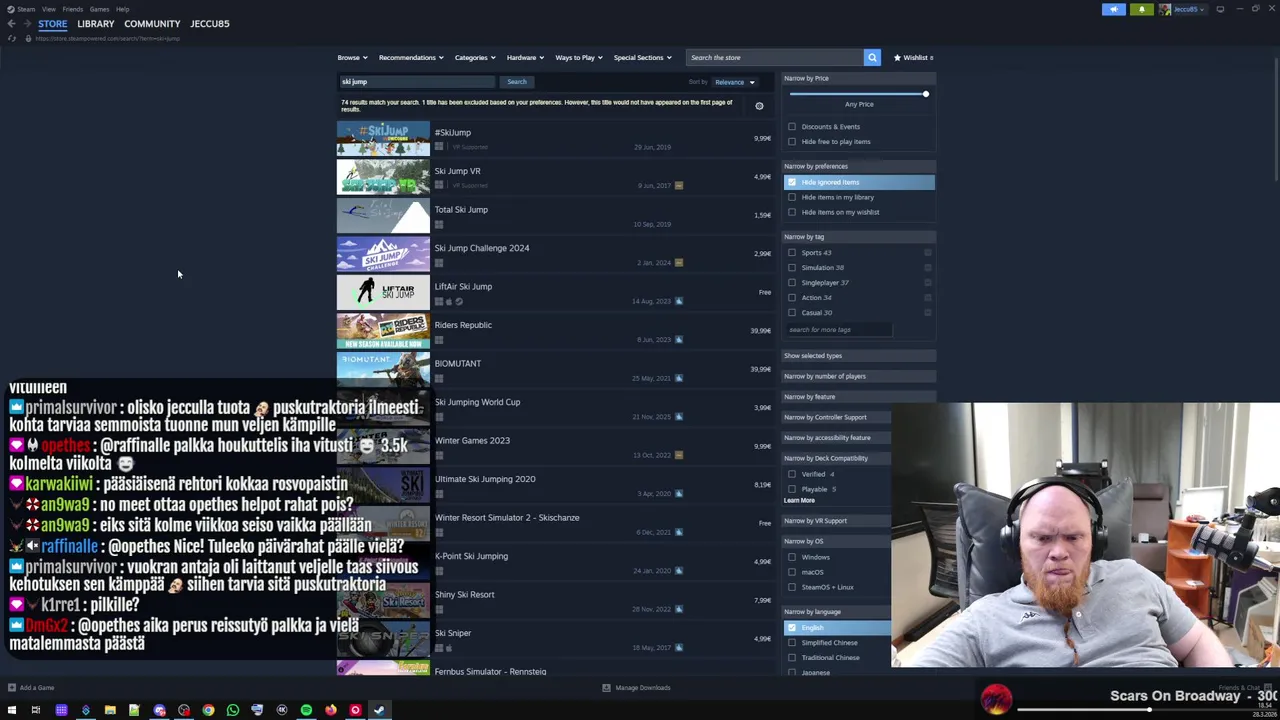This screenshot has width=1280, height=720.
Task: Open the Sort by Relevance dropdown
Action: click(736, 82)
